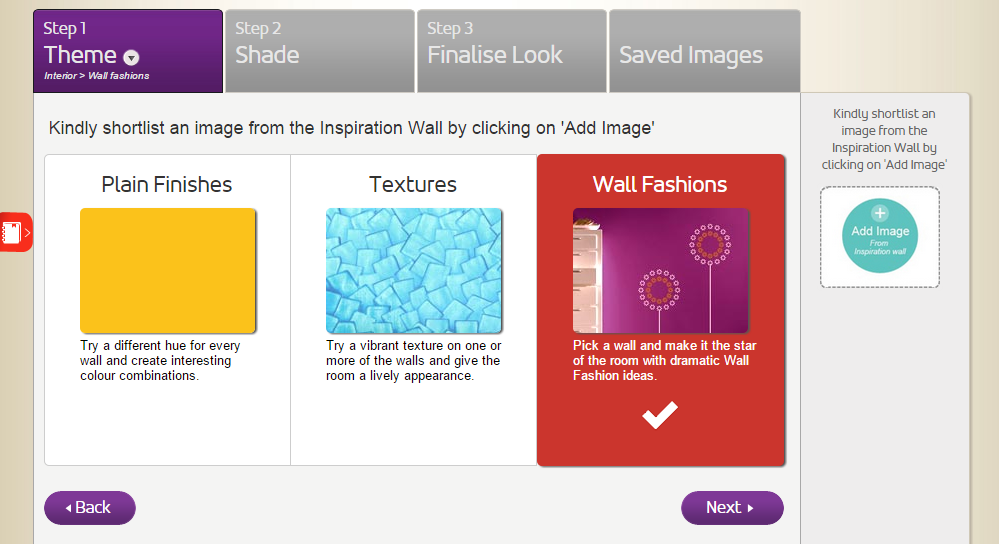This screenshot has height=544, width=999.
Task: Expand the small arrow on the red side tab
Action: coord(28,233)
